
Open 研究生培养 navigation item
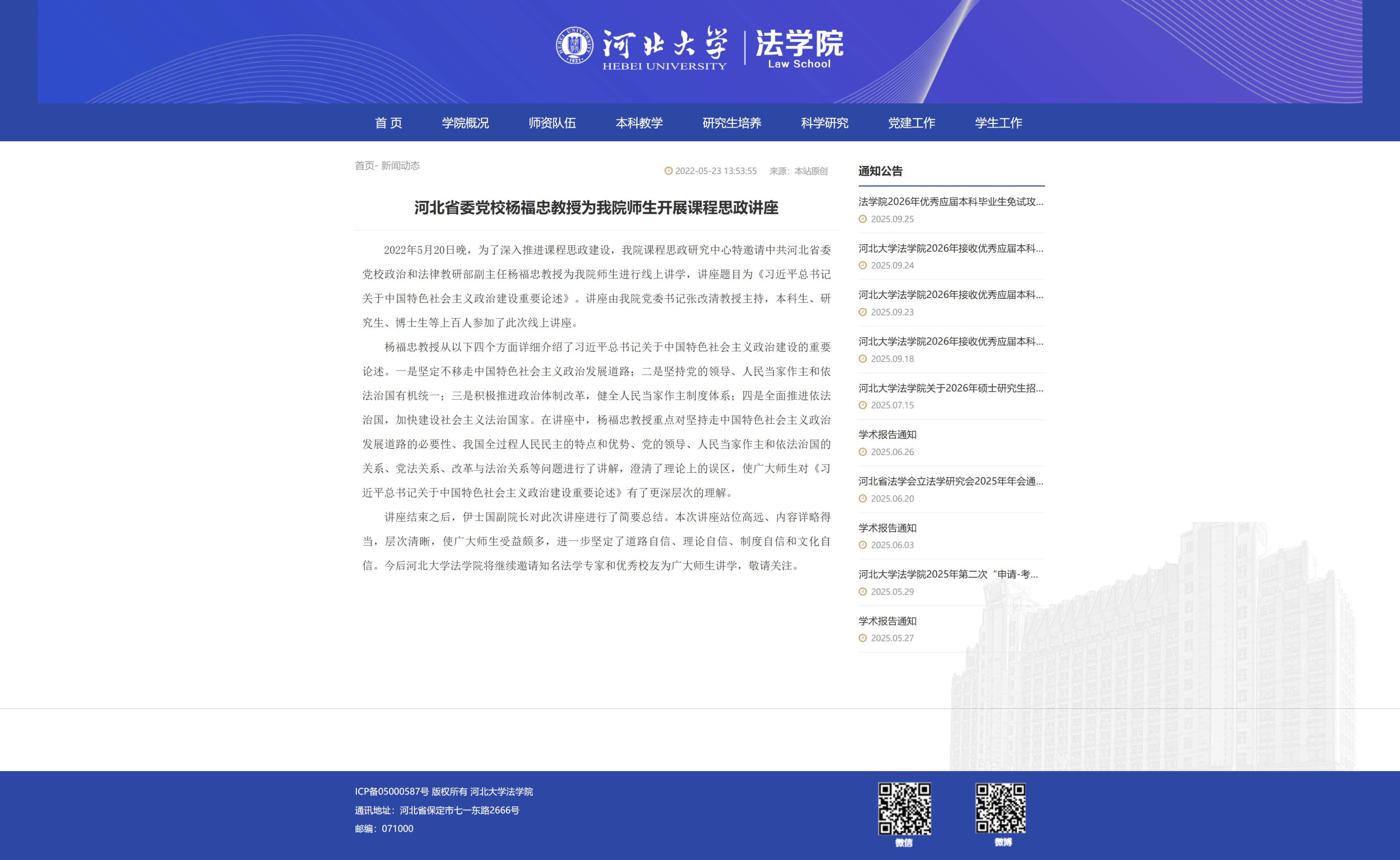(x=732, y=123)
